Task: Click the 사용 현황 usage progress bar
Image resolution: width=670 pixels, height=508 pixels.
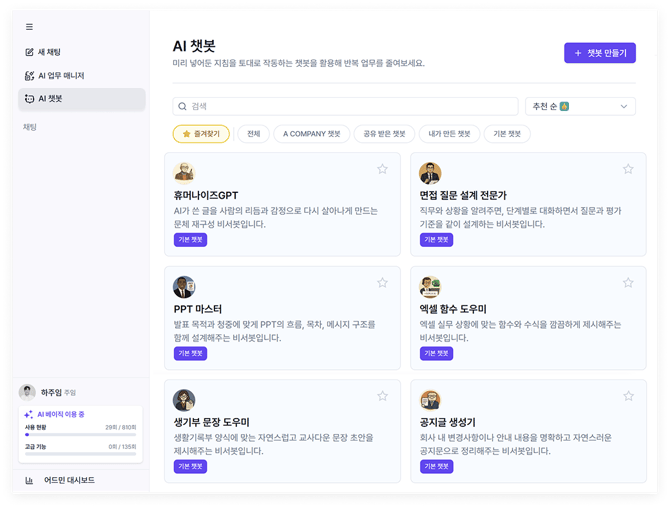Action: pos(80,435)
